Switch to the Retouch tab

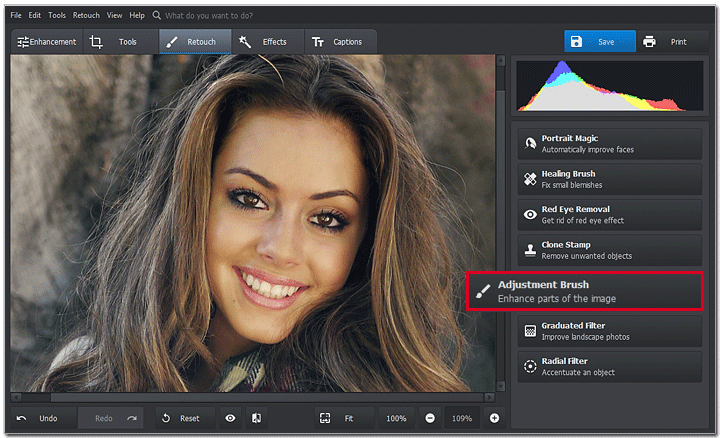click(195, 42)
